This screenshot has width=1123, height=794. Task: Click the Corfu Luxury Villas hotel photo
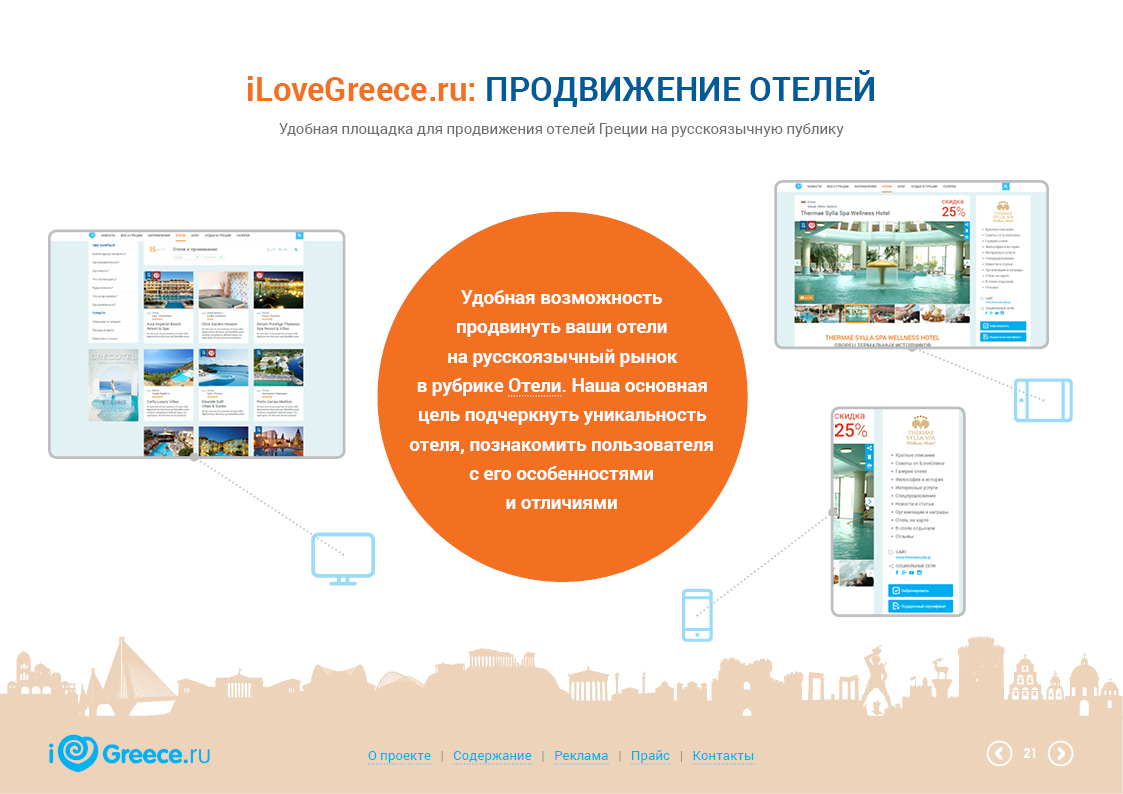point(168,367)
